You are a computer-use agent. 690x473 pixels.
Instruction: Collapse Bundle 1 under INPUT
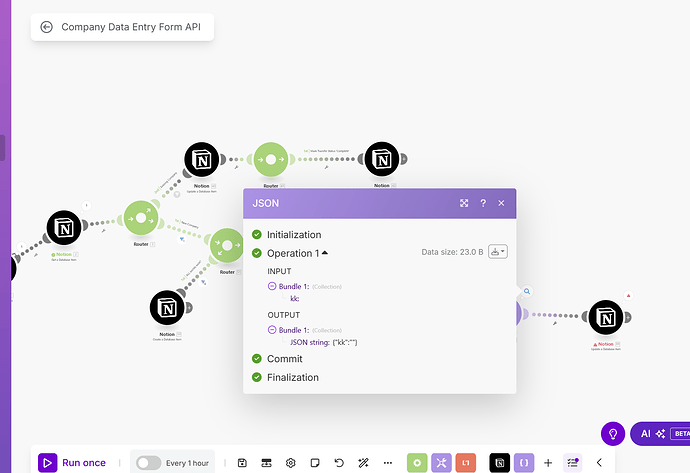272,286
